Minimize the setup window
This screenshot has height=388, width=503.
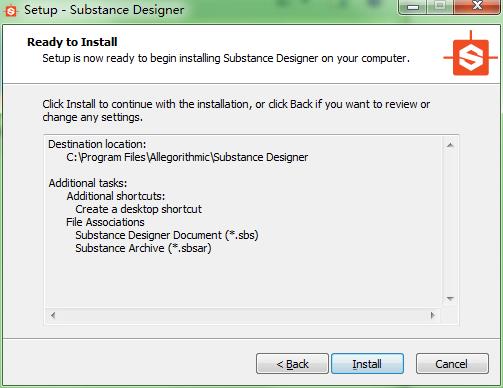(413, 6)
